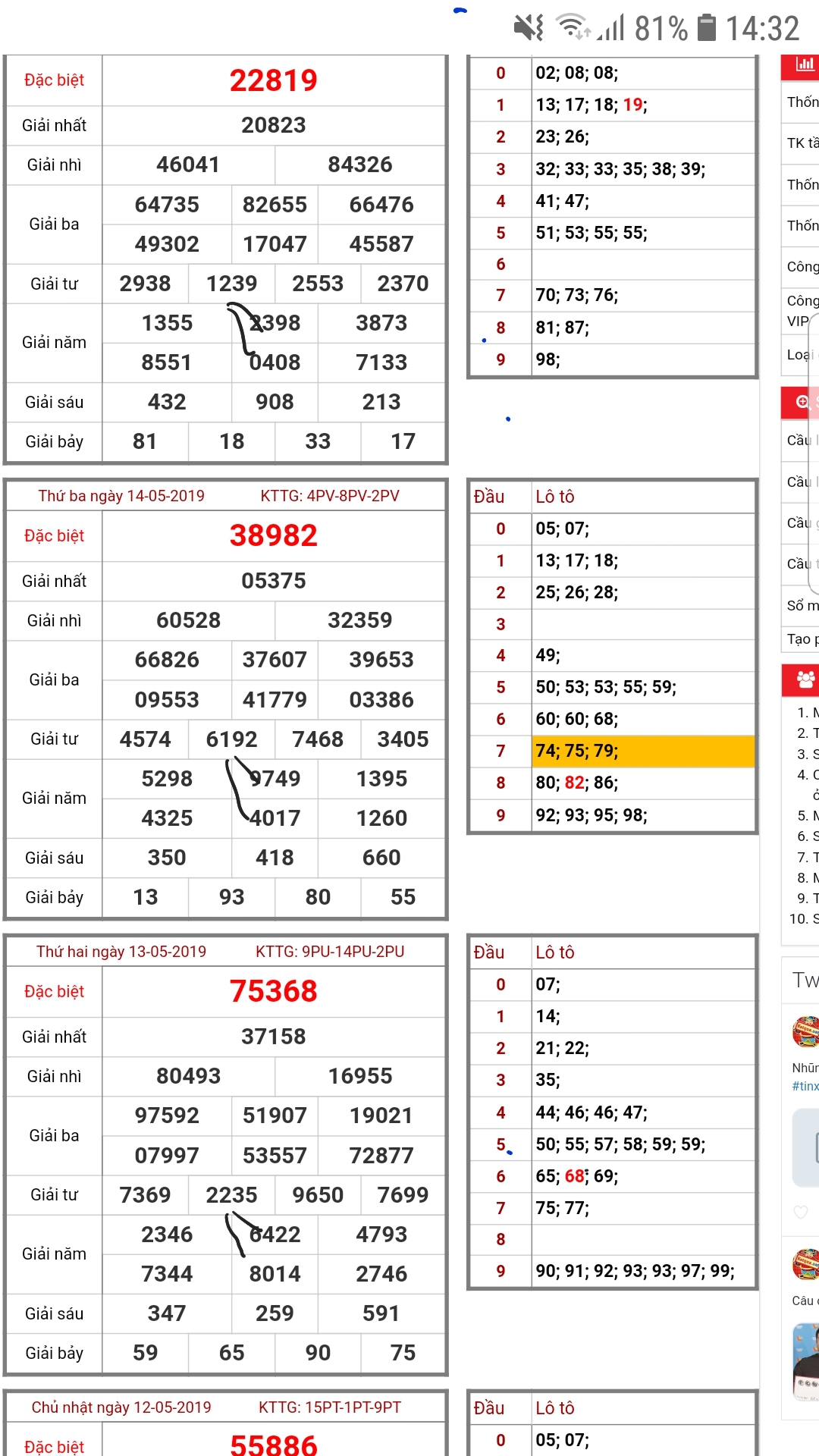Tap the lô tô row '50; 53; 53; 55; 59;'

(x=643, y=687)
